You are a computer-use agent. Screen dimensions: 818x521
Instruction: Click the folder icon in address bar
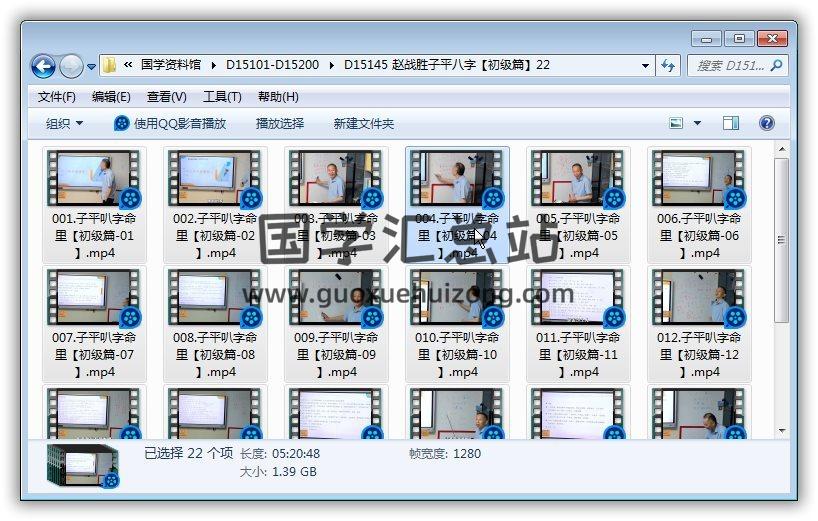[x=110, y=65]
